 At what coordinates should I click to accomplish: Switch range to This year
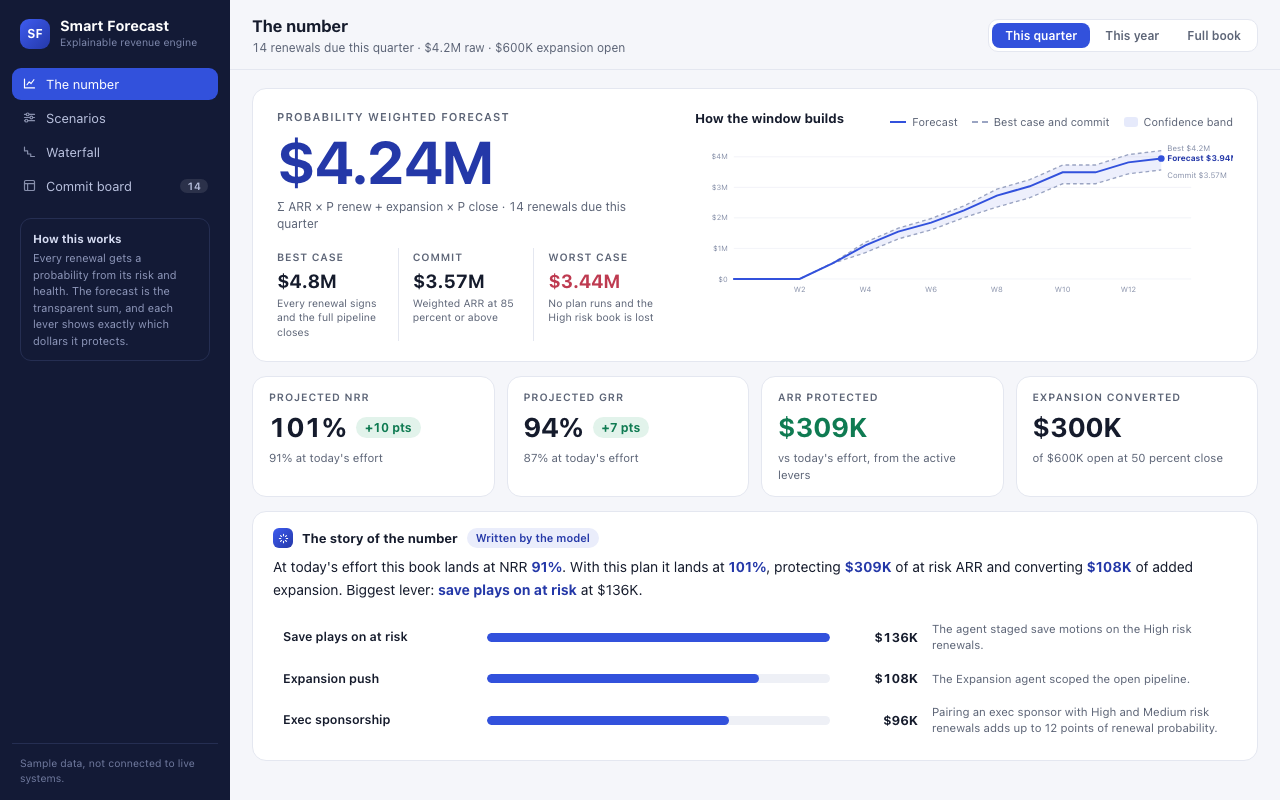coord(1132,35)
